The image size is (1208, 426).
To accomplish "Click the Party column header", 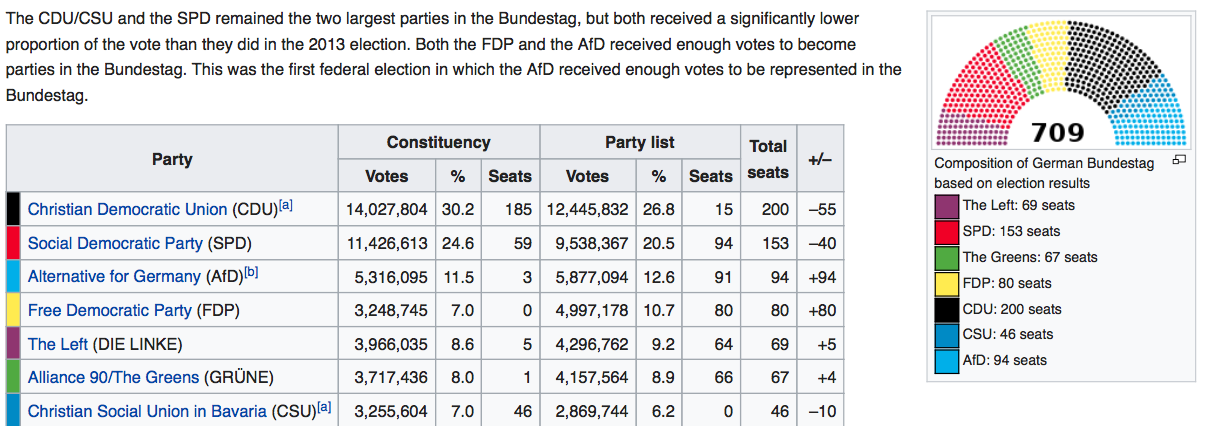I will [172, 159].
